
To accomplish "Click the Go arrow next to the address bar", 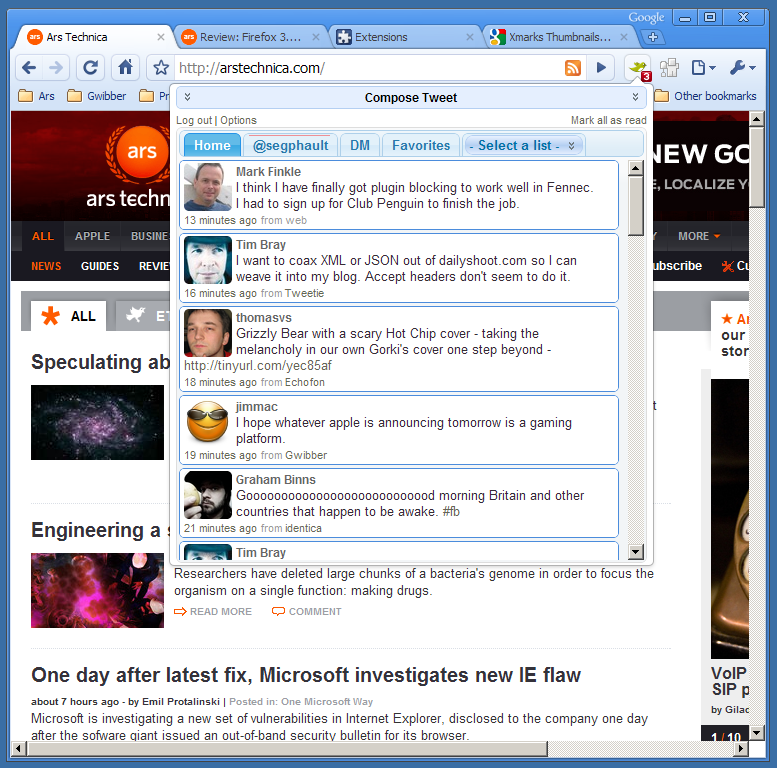I will click(601, 67).
